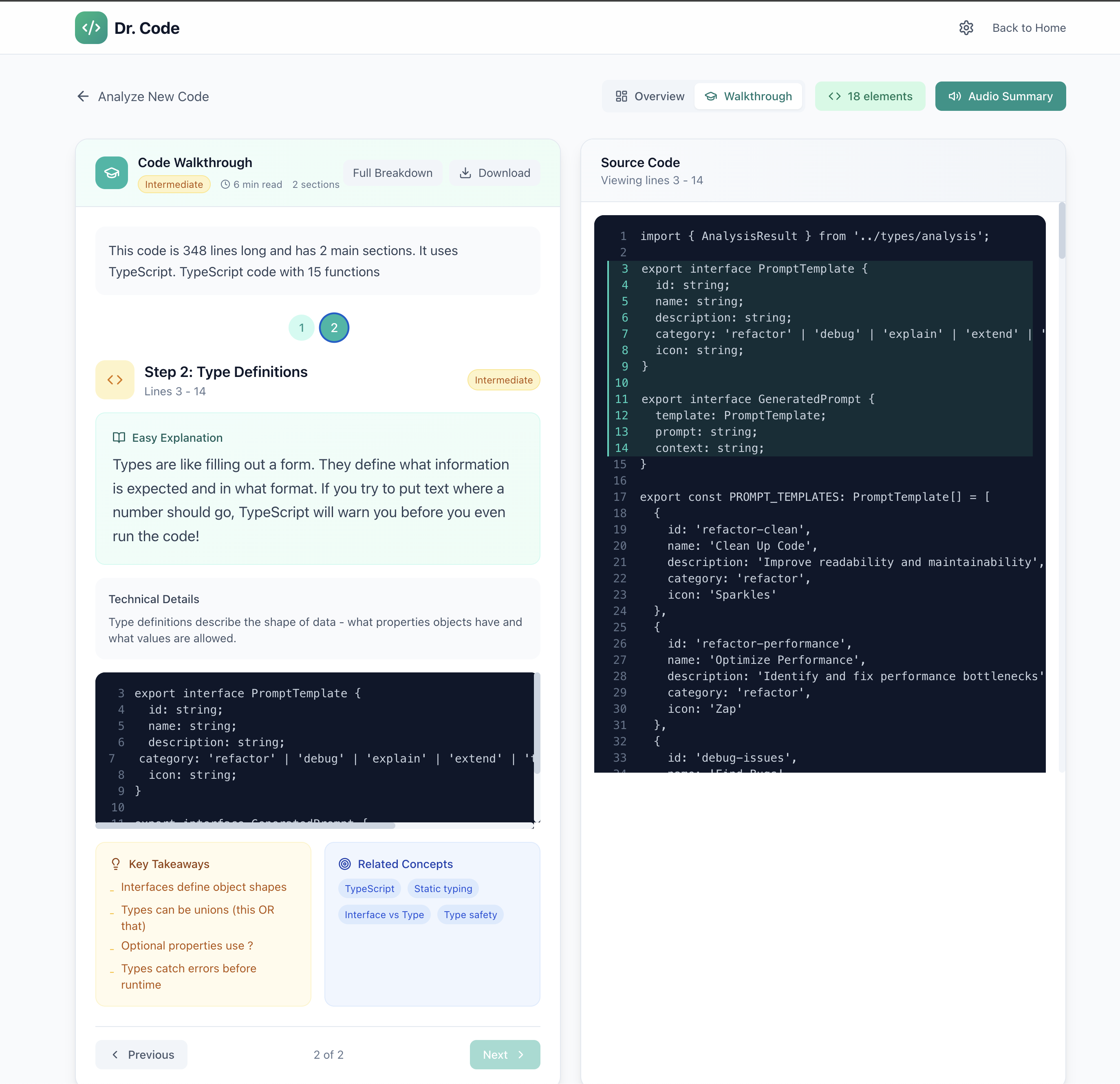
Task: Open settings via gear icon
Action: pyautogui.click(x=966, y=27)
